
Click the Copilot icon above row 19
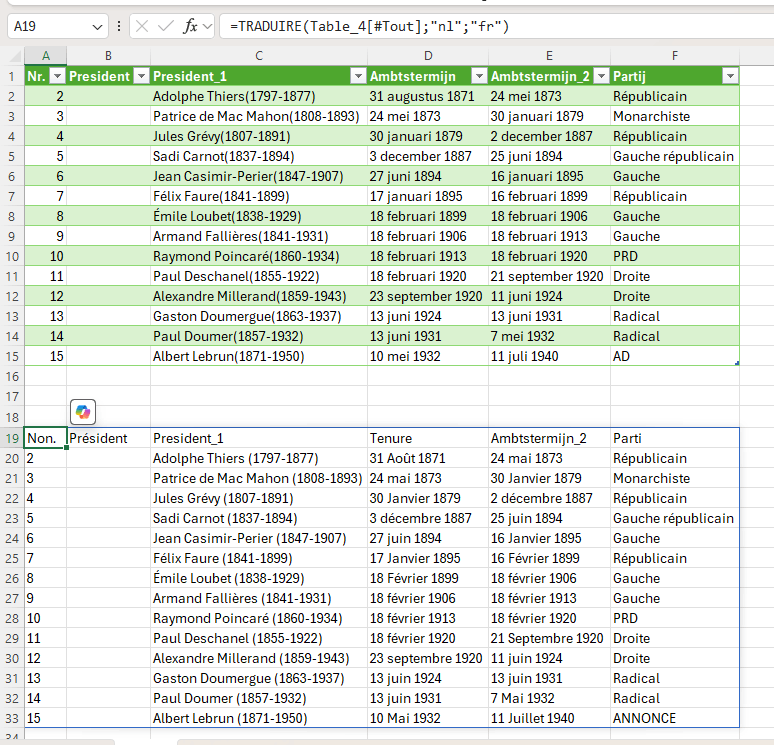83,412
